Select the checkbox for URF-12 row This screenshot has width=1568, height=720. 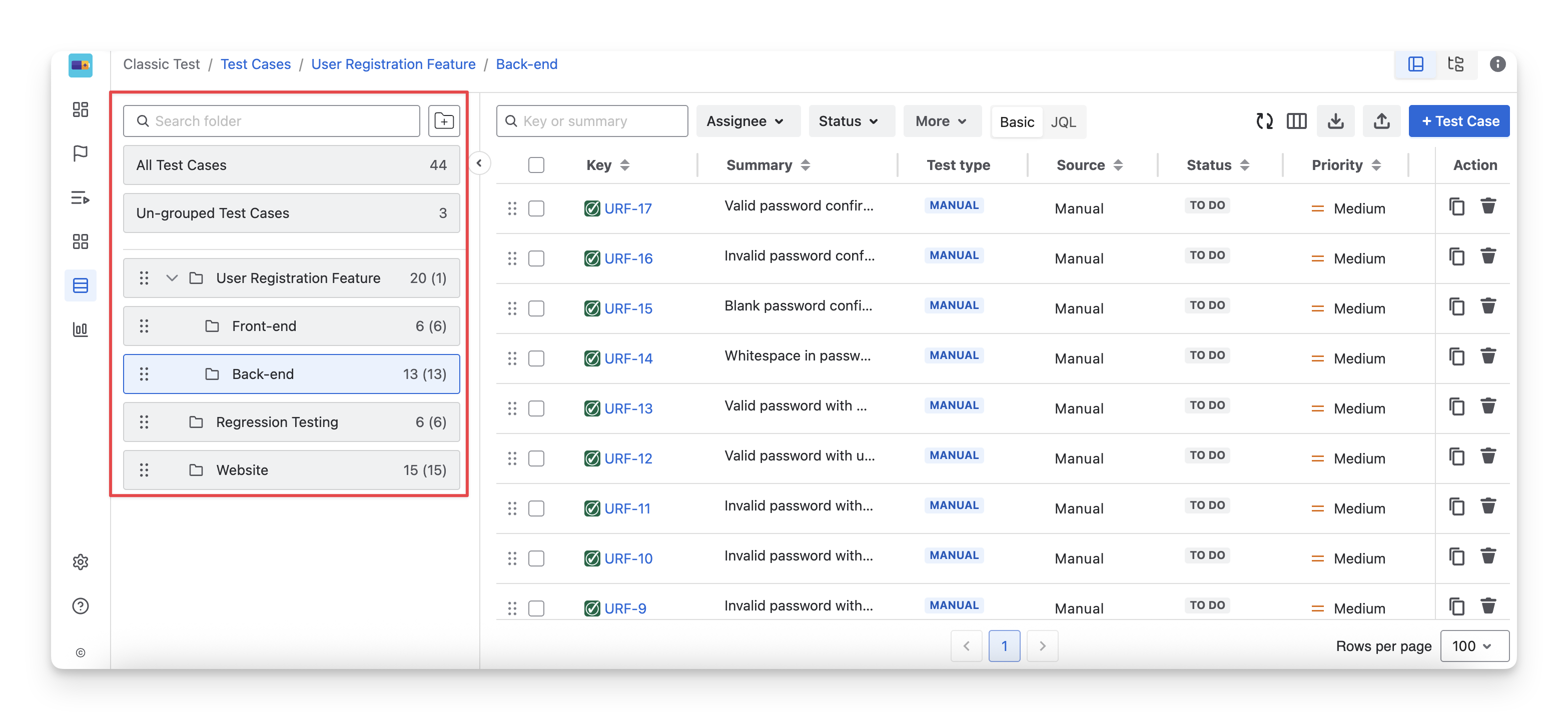point(536,458)
